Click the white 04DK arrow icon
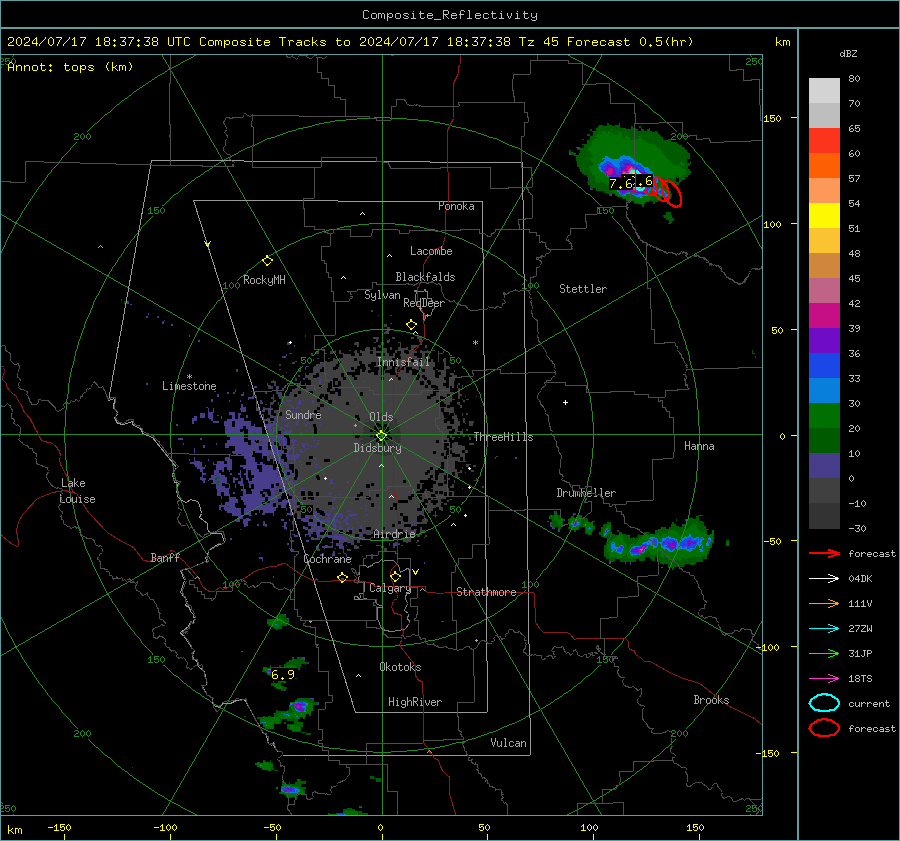The image size is (900, 841). pyautogui.click(x=824, y=578)
